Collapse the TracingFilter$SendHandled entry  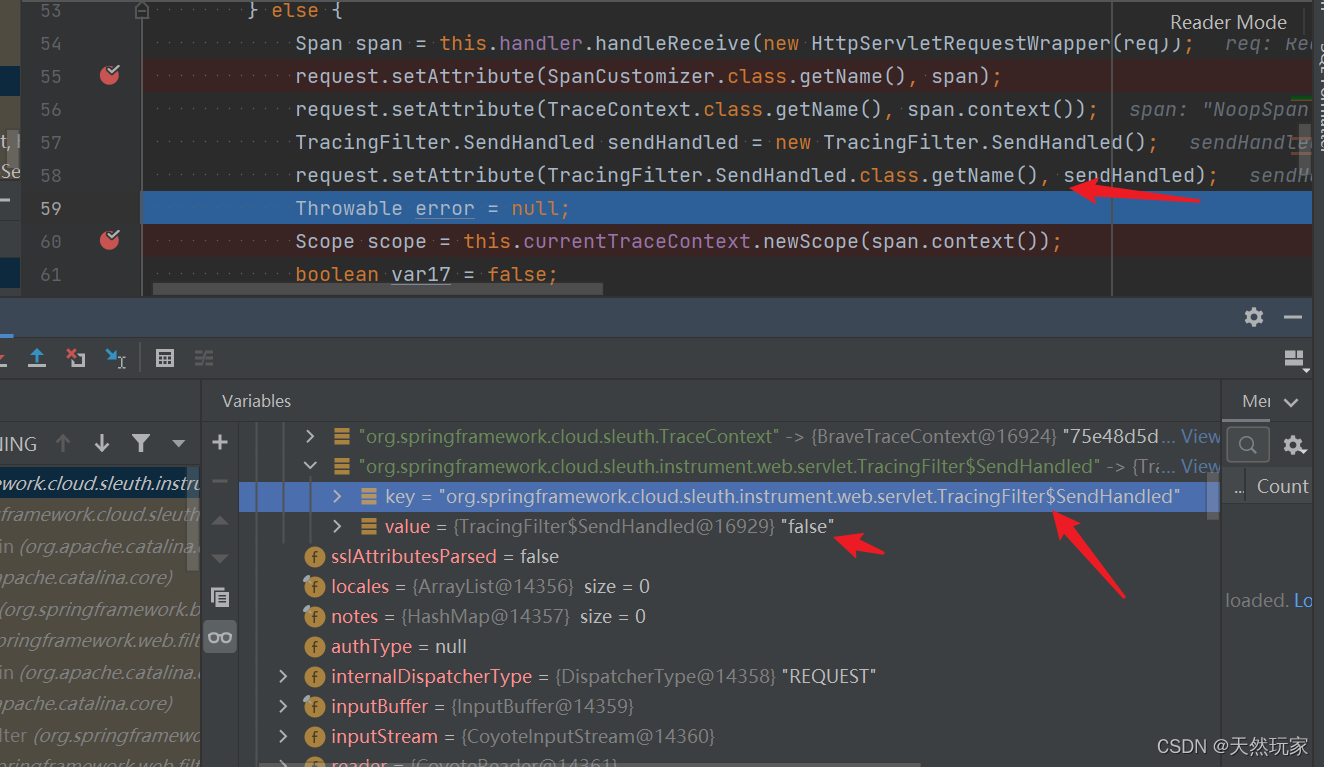click(310, 466)
